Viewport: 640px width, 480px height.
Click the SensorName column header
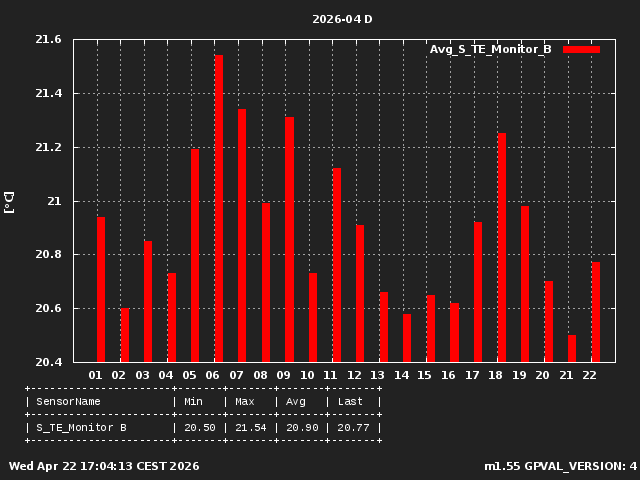(68, 402)
